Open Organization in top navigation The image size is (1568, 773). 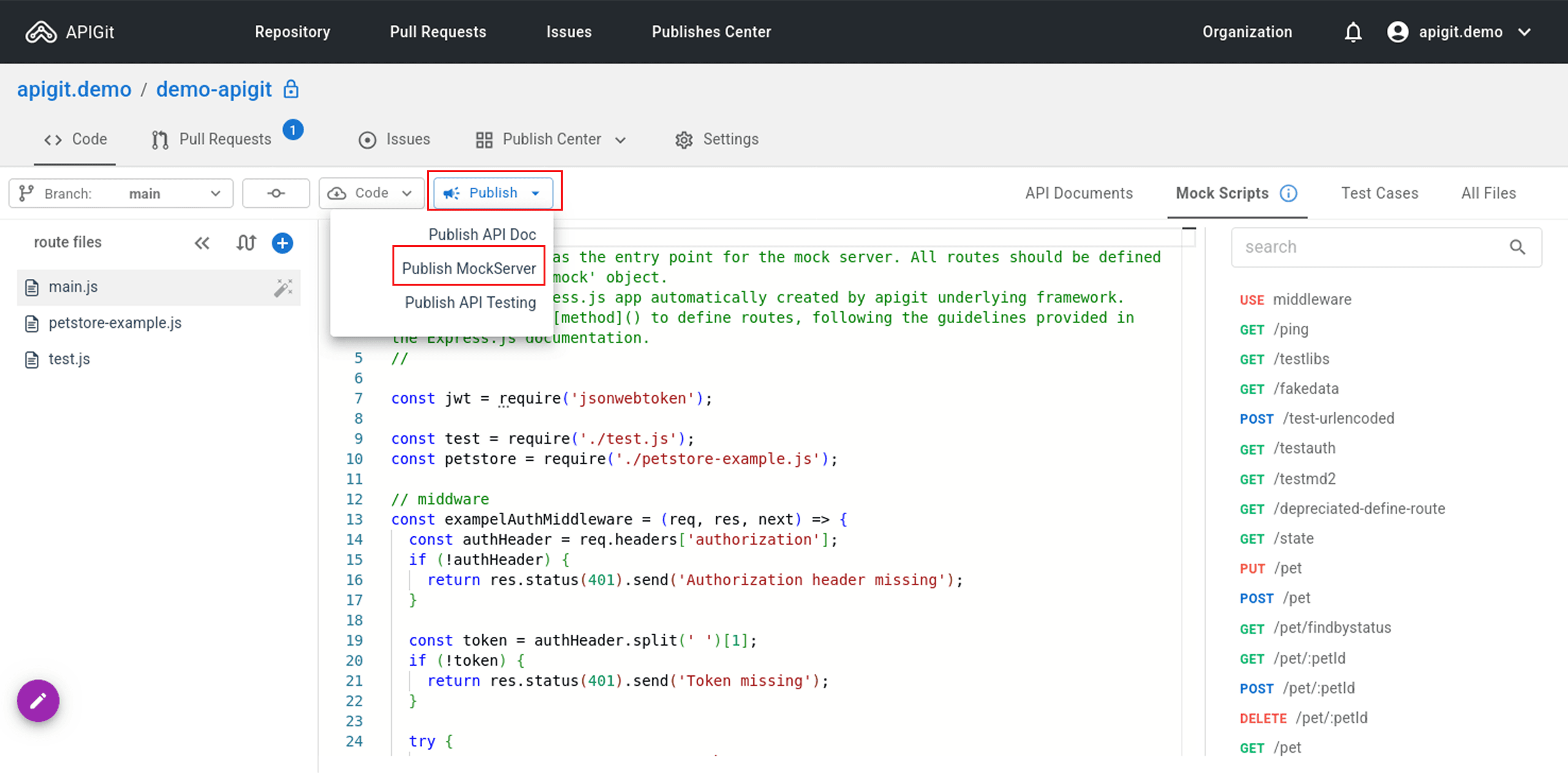point(1247,31)
